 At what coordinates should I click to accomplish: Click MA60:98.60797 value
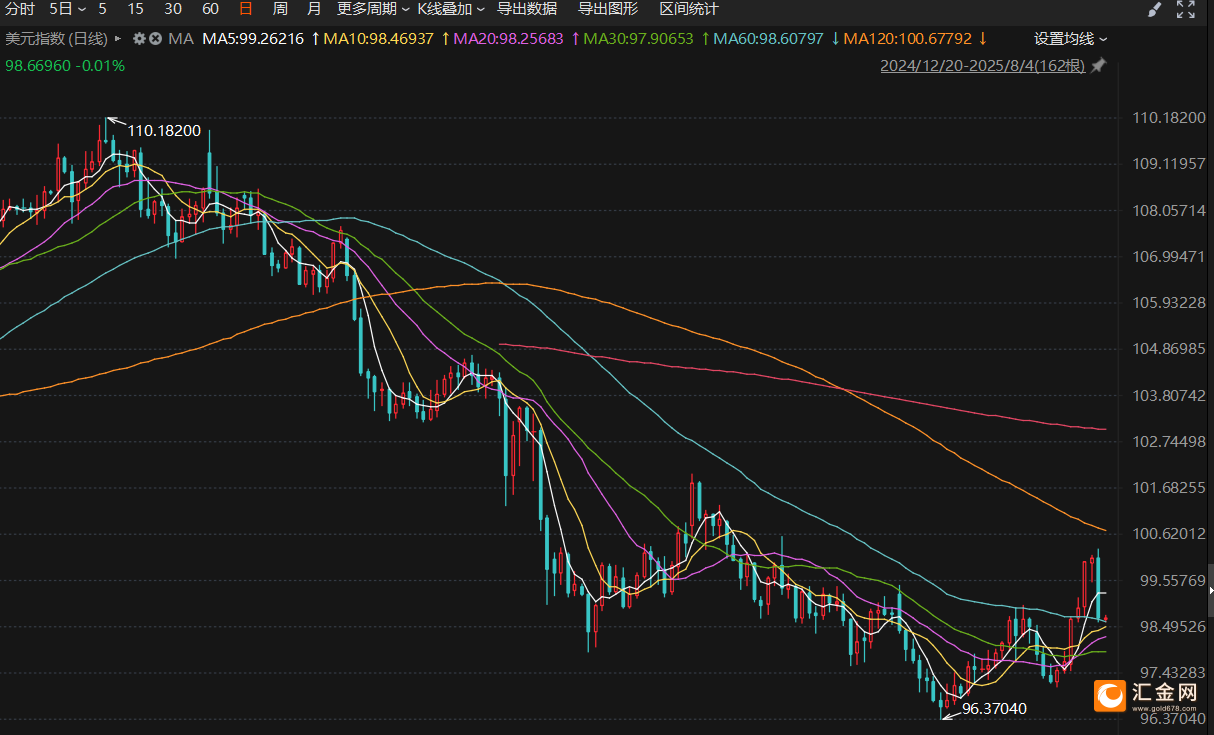click(x=768, y=39)
